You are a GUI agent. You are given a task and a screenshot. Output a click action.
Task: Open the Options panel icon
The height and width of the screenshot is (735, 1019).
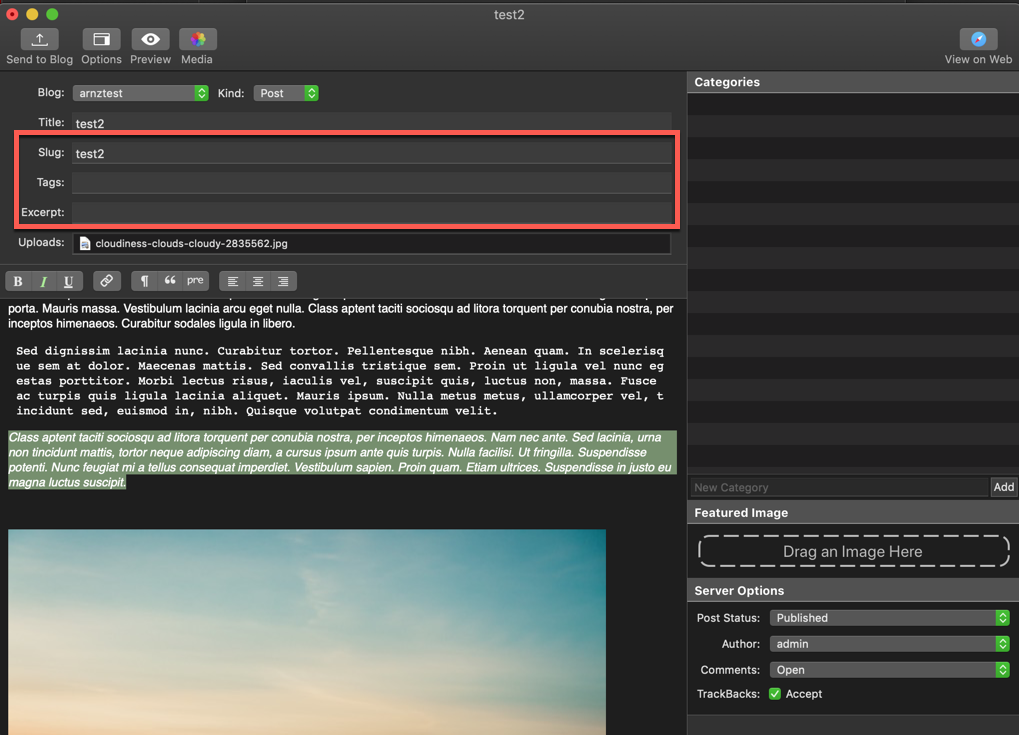coord(101,40)
